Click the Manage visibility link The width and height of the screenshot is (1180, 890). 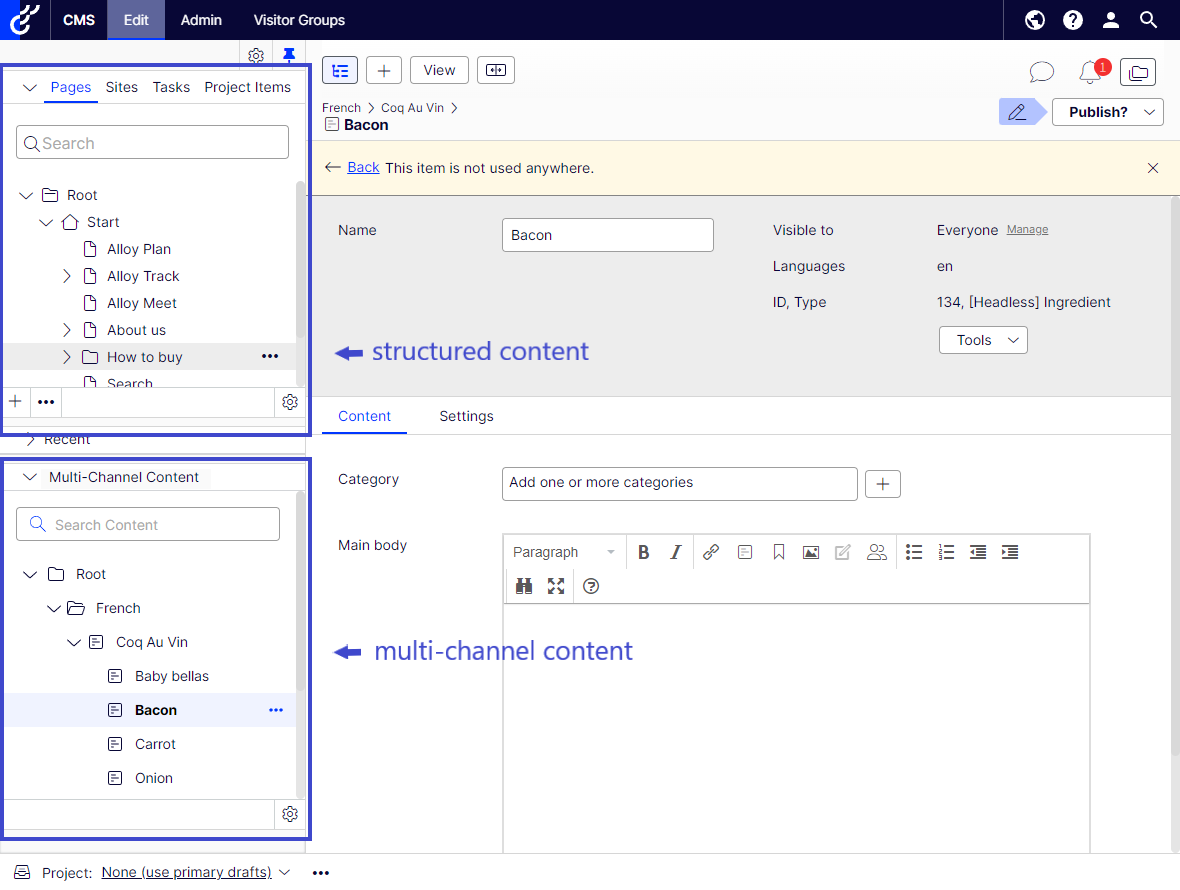1027,230
